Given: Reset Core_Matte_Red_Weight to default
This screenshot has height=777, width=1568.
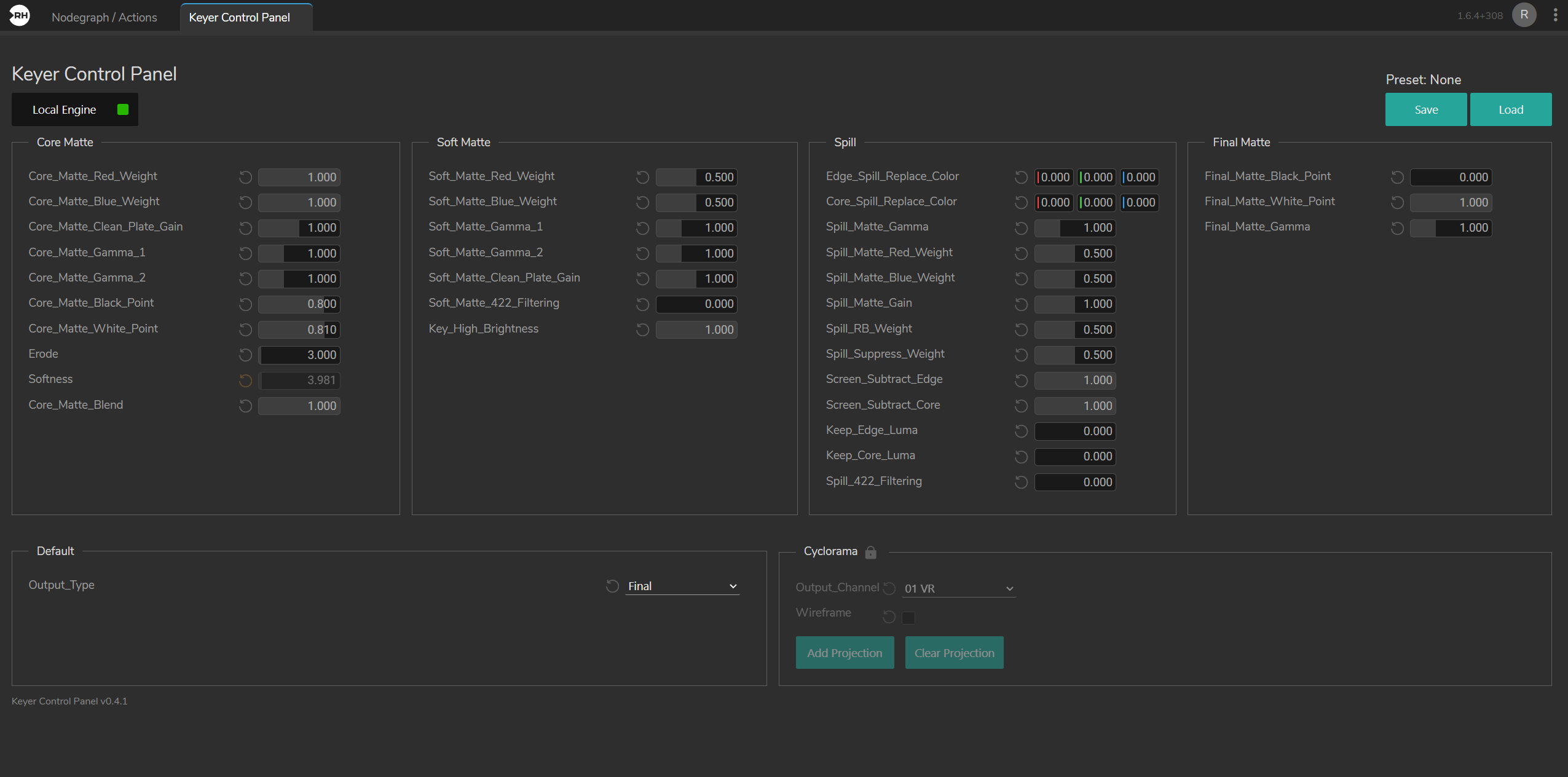Looking at the screenshot, I should [x=245, y=177].
